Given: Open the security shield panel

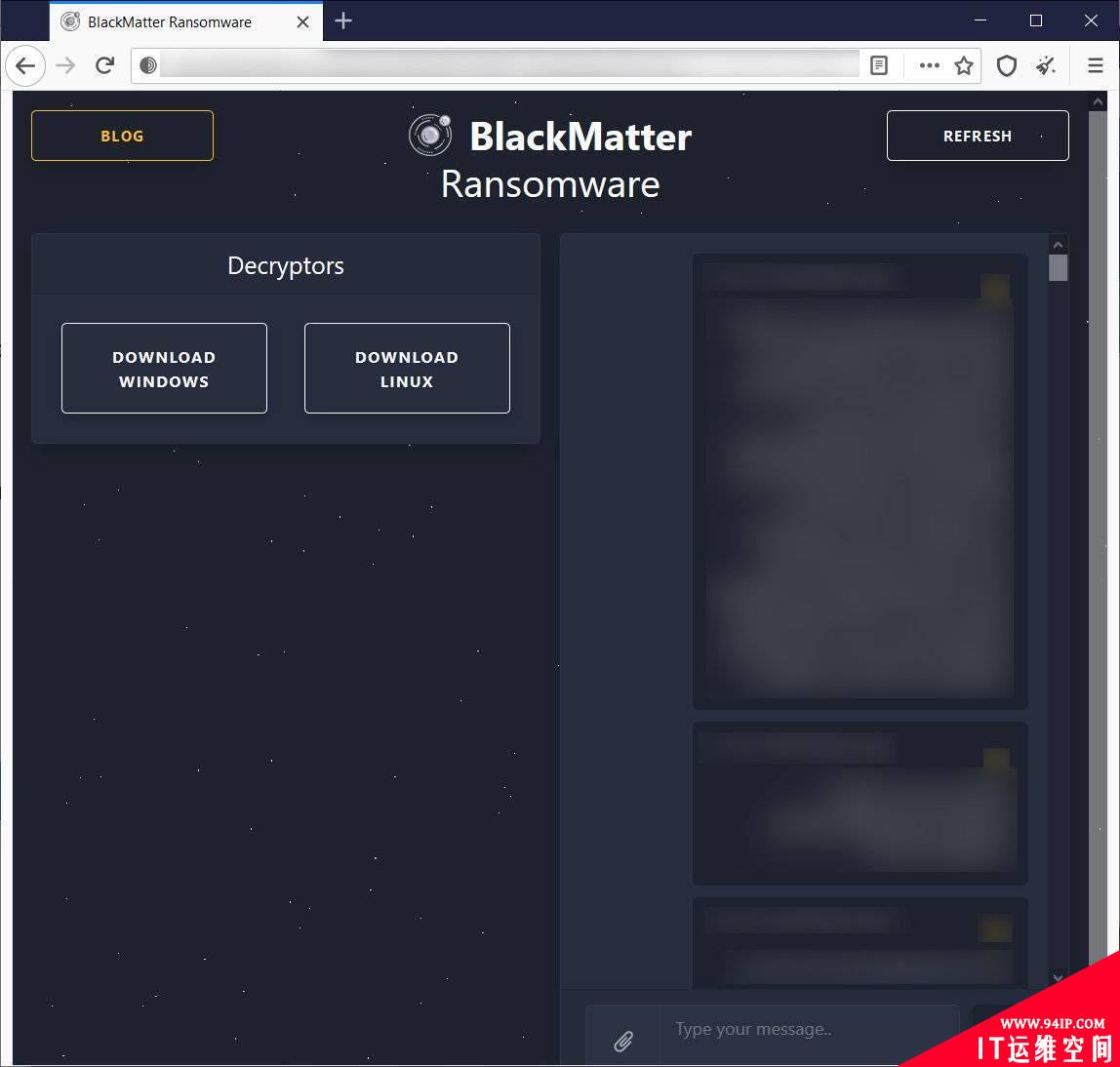Looking at the screenshot, I should [x=1007, y=65].
